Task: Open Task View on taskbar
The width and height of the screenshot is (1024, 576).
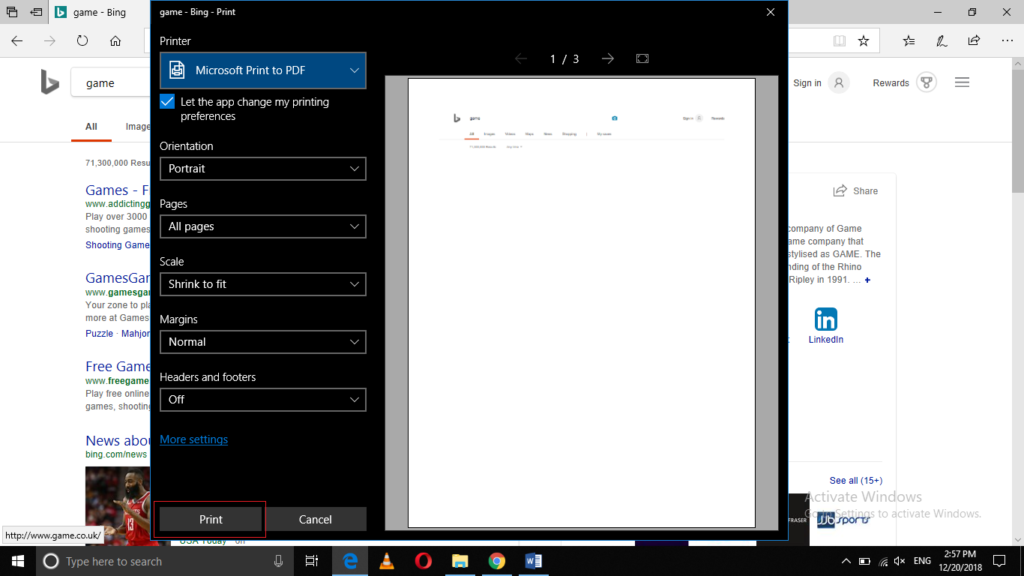Action: coord(312,561)
